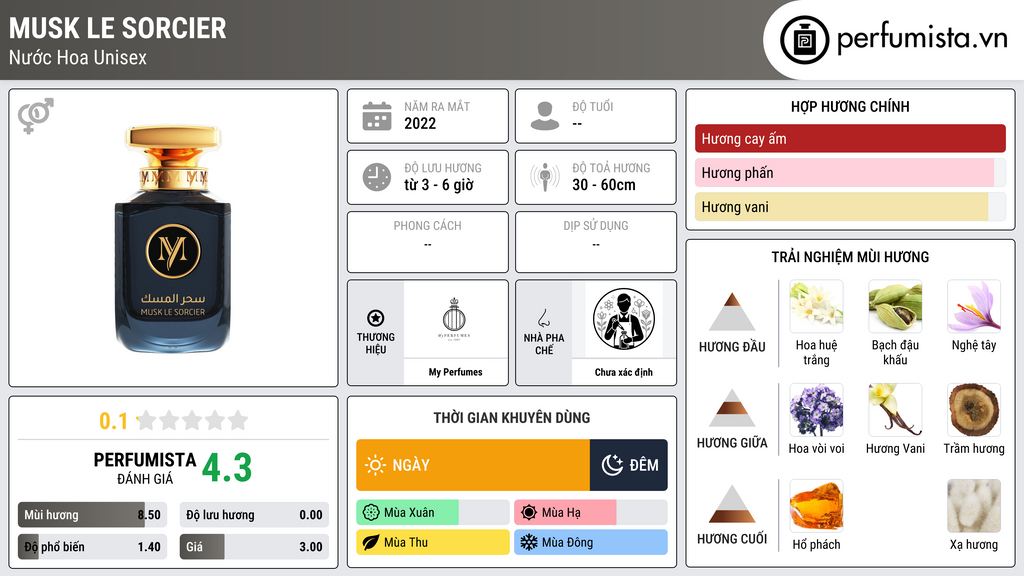The height and width of the screenshot is (576, 1024).
Task: Click the unisex gender symbol icon
Action: click(35, 116)
